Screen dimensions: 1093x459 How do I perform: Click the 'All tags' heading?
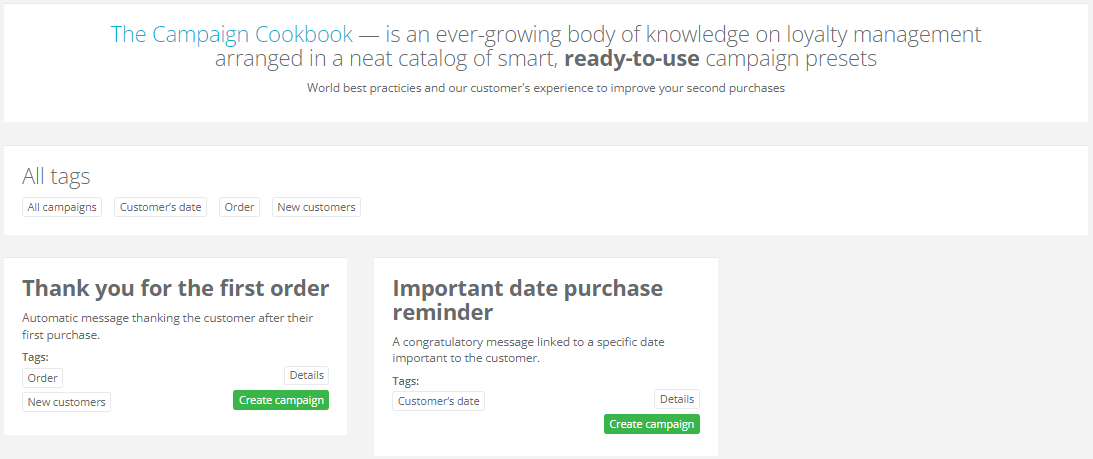pos(56,177)
